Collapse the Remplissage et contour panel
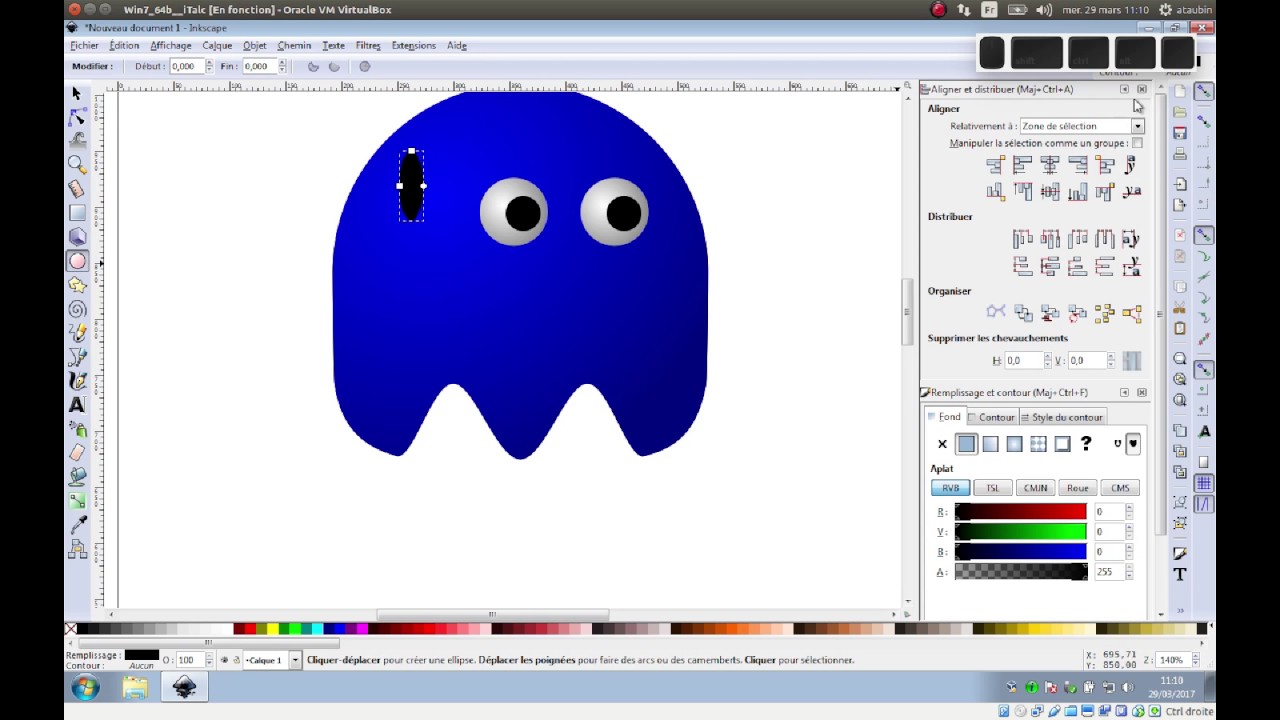This screenshot has width=1280, height=720. pyautogui.click(x=1124, y=392)
